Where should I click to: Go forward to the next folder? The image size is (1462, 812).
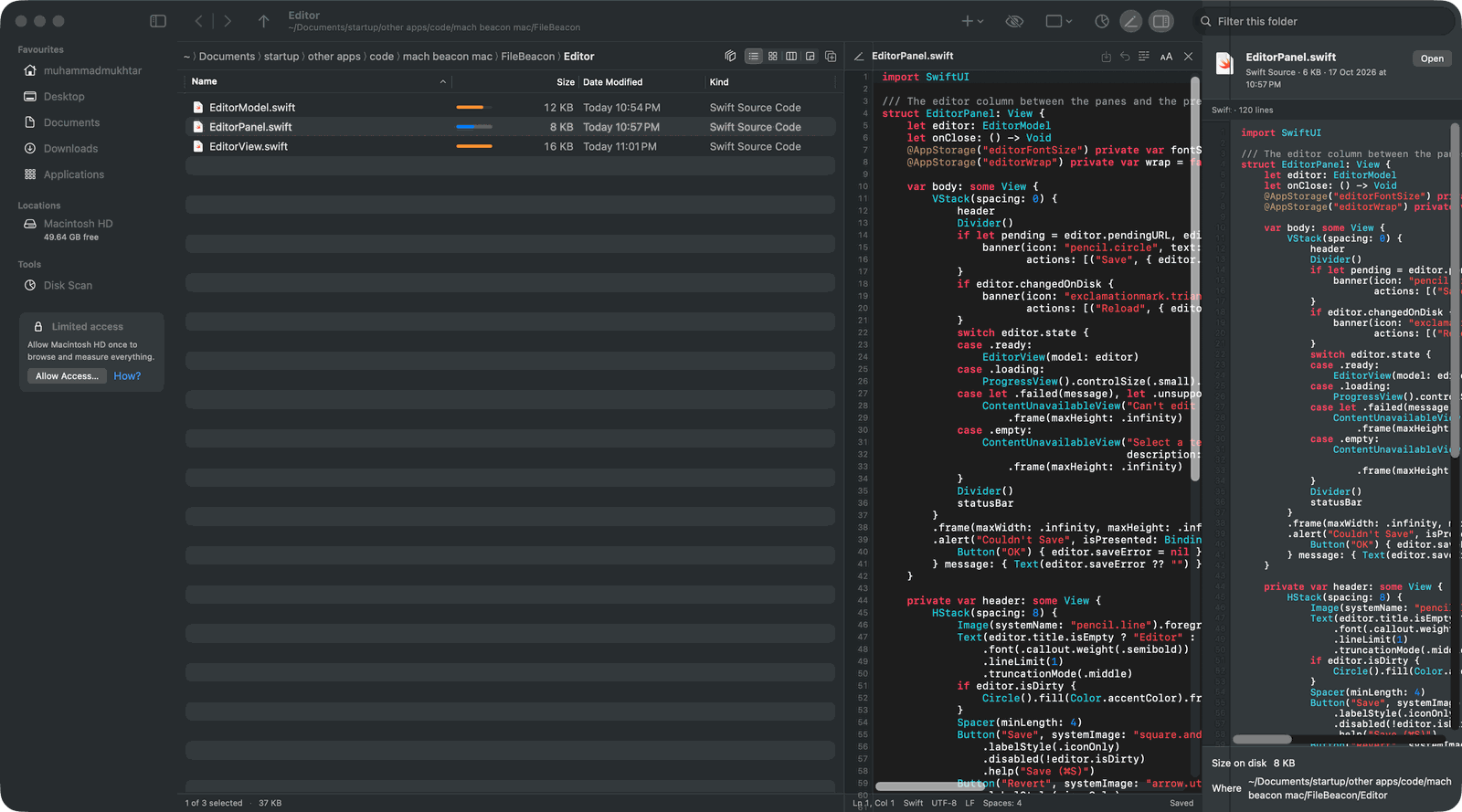pos(228,21)
